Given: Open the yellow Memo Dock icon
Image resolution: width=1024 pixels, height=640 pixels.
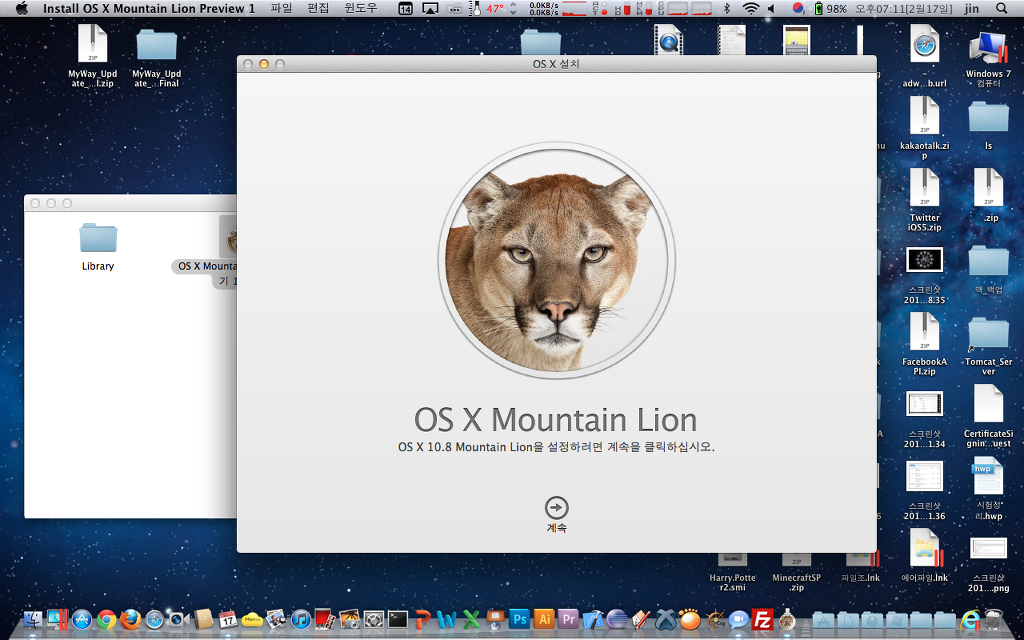Looking at the screenshot, I should tap(252, 619).
